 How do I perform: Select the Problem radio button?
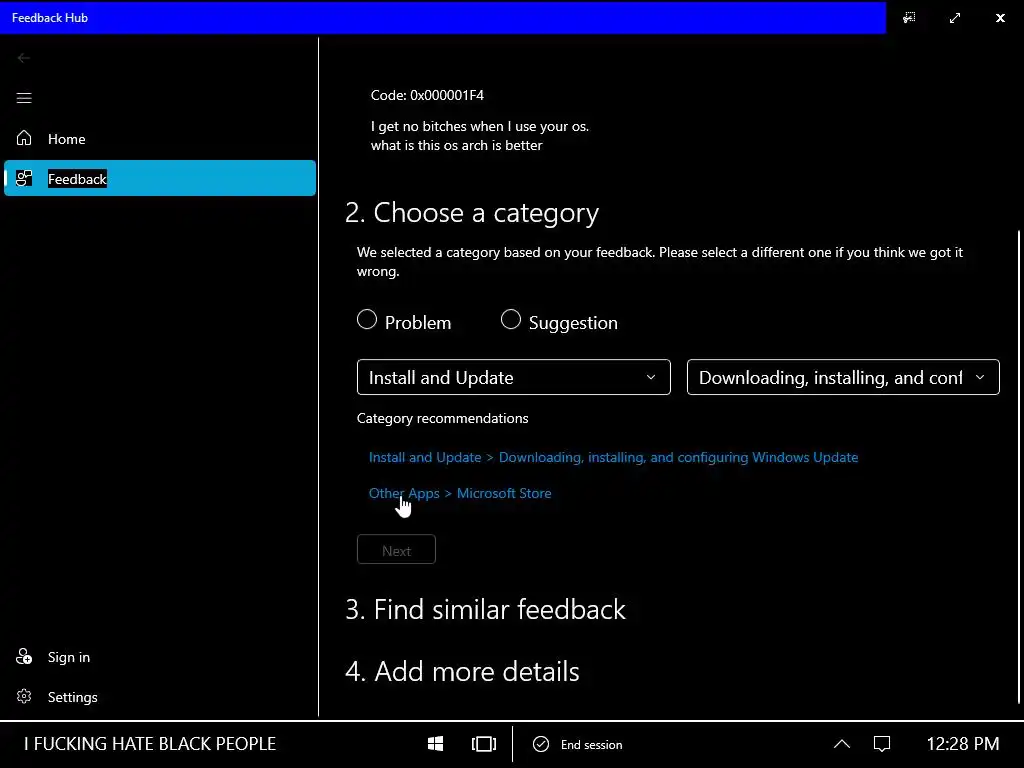pyautogui.click(x=367, y=319)
